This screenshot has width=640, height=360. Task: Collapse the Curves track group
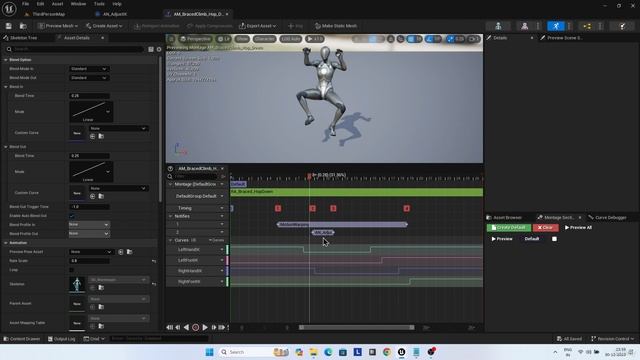pyautogui.click(x=170, y=240)
